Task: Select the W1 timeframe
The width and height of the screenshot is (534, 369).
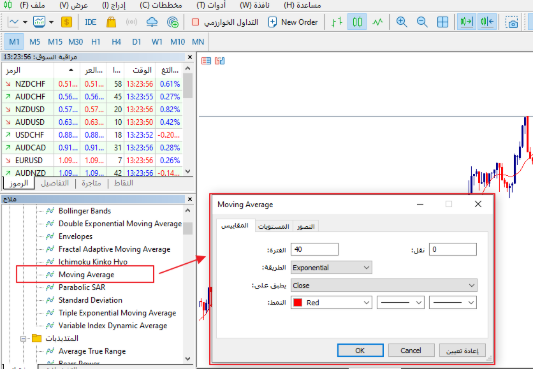Action: tap(157, 42)
